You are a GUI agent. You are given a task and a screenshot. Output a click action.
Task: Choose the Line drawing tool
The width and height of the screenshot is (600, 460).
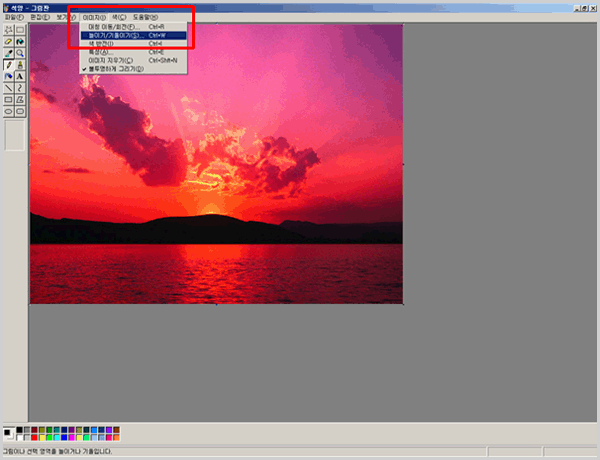coord(9,88)
